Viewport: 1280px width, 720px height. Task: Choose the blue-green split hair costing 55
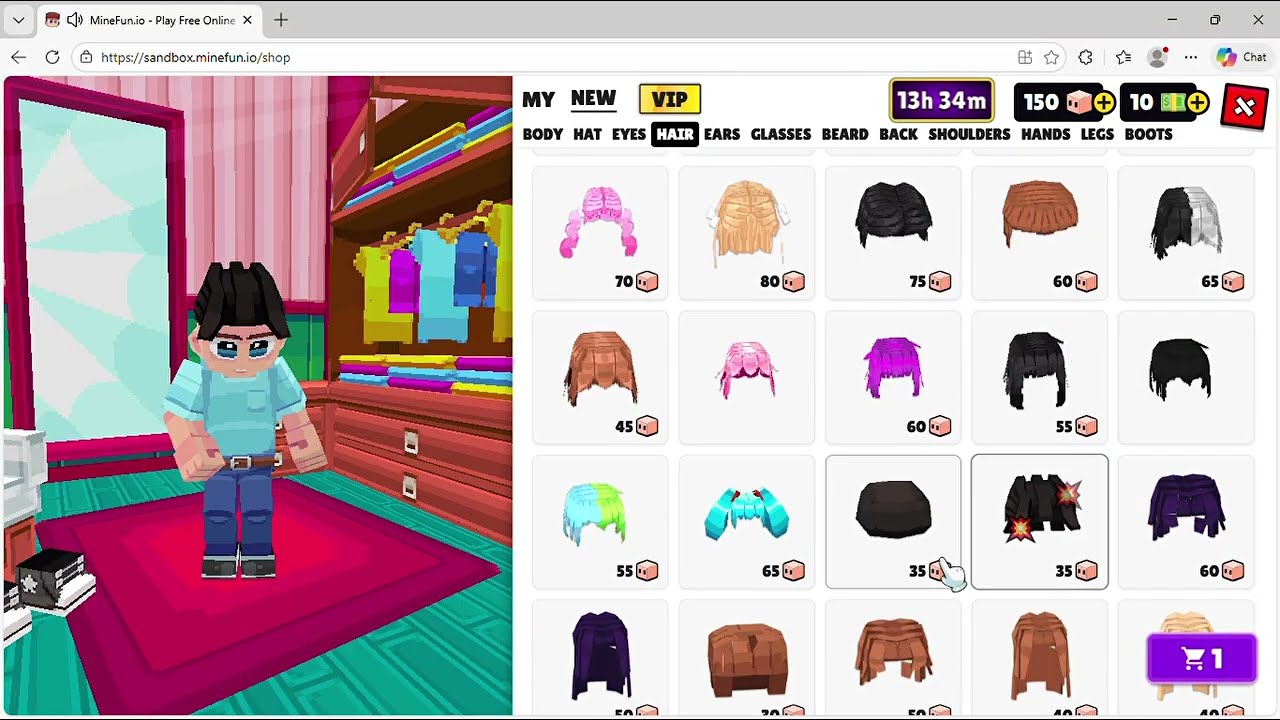[x=600, y=522]
